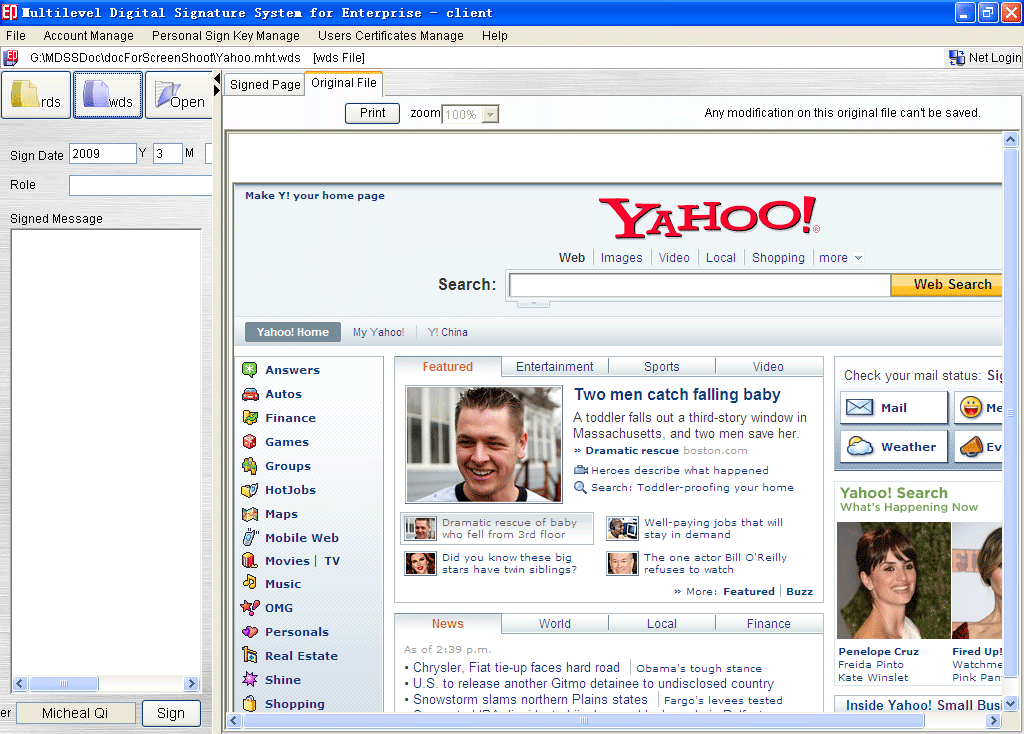1024x734 pixels.
Task: Open Personal Sign Key Manage menu
Action: click(226, 36)
